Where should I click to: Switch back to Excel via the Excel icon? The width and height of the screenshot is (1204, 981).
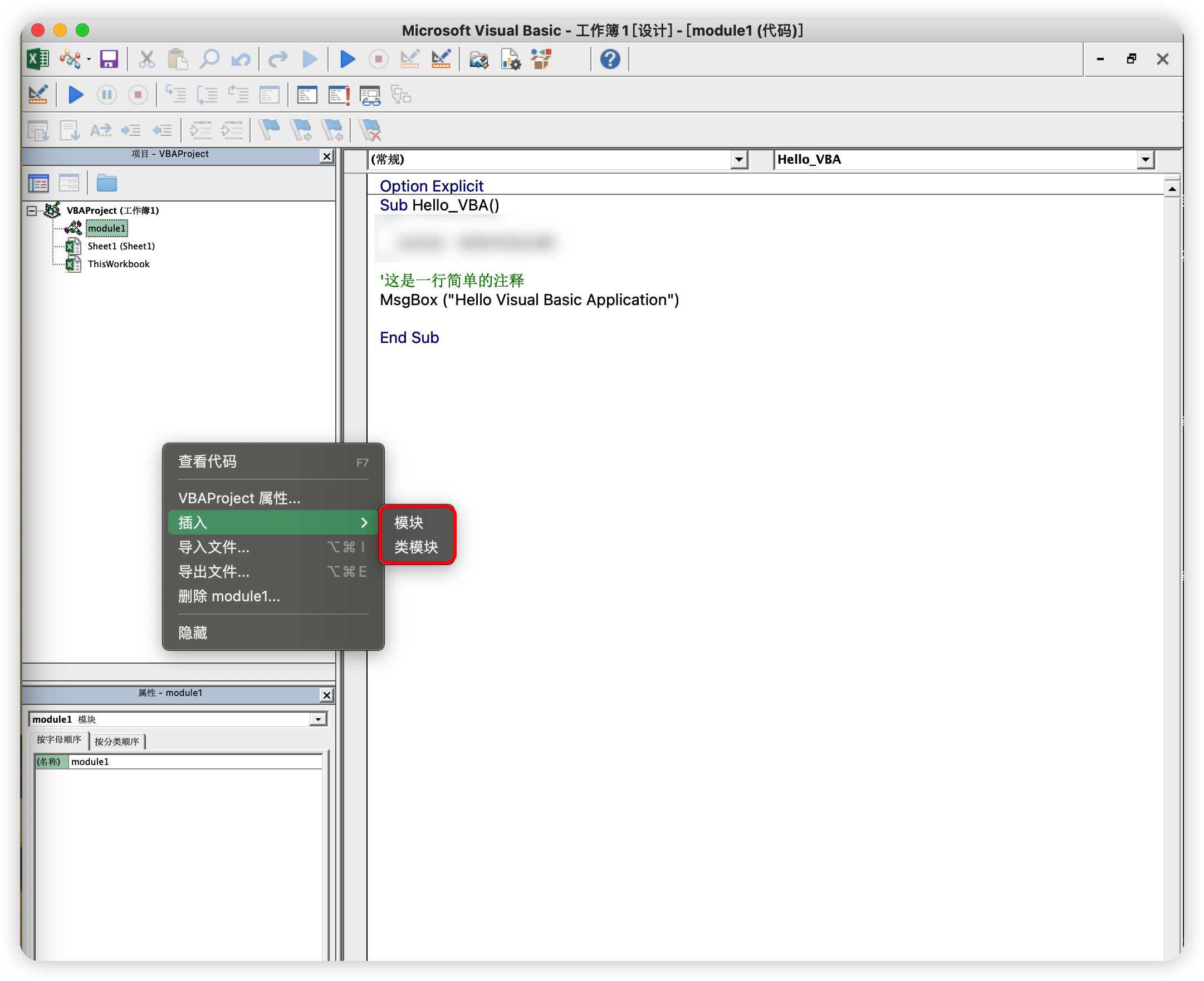pos(38,60)
